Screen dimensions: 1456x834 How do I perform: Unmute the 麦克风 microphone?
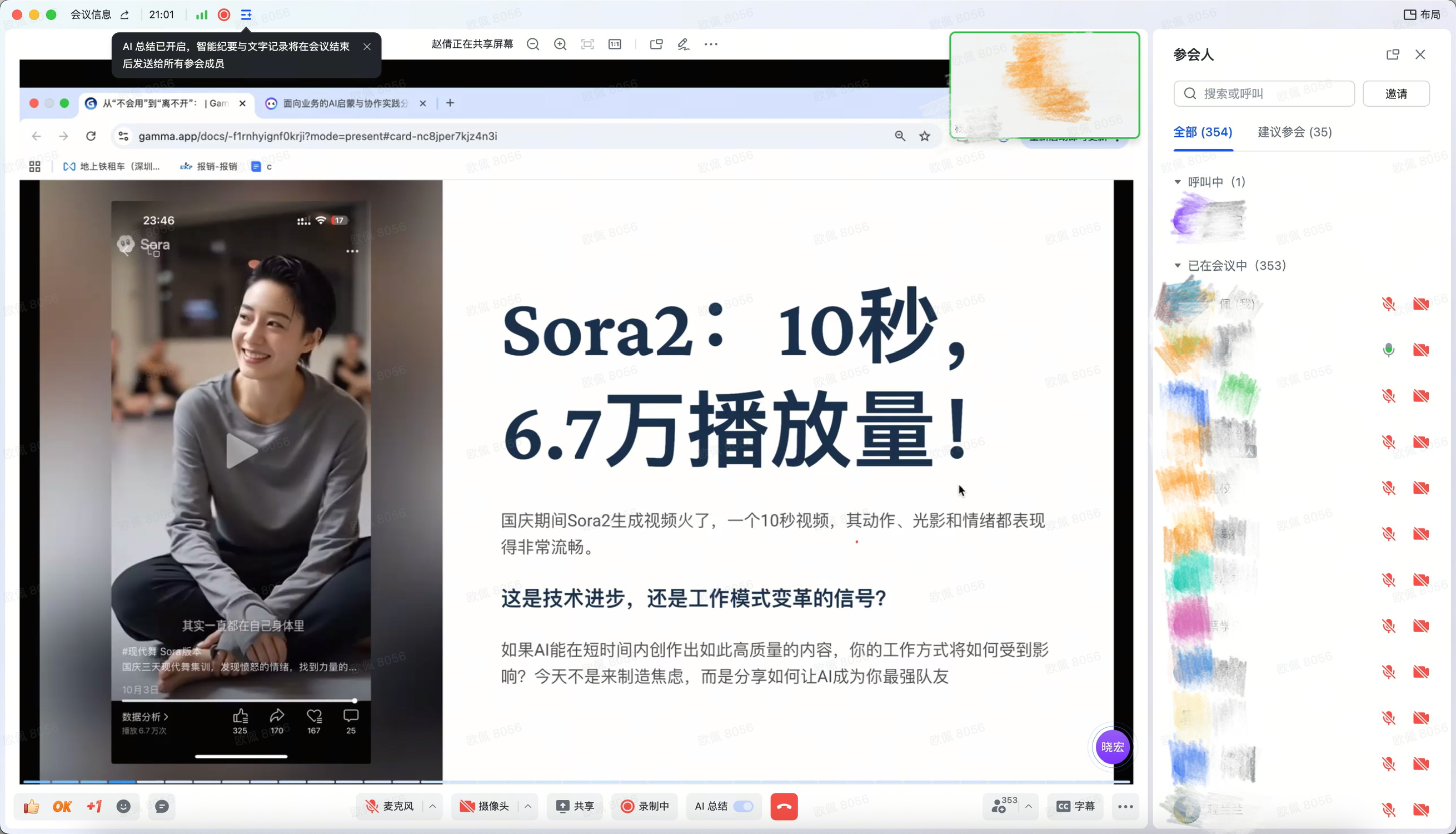(390, 807)
